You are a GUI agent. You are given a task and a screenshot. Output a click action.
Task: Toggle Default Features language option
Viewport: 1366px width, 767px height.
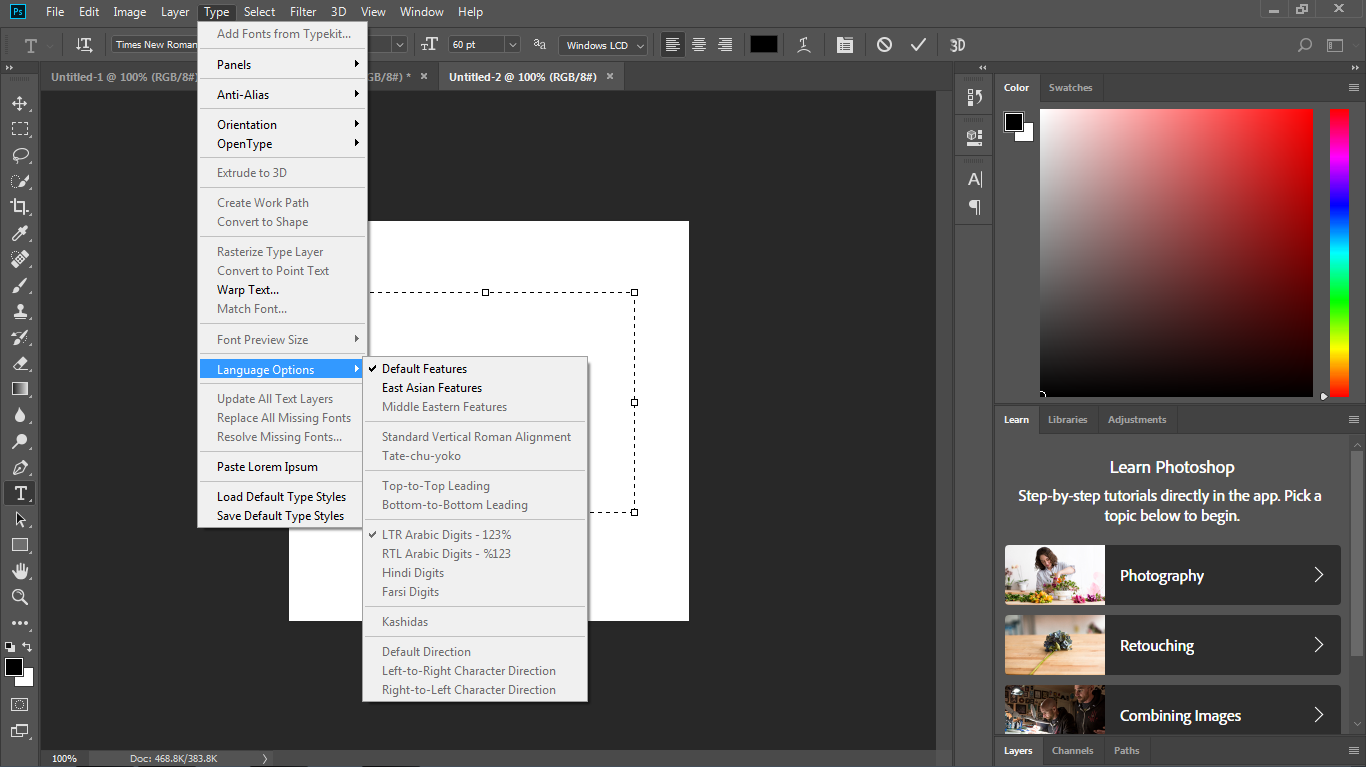[424, 369]
